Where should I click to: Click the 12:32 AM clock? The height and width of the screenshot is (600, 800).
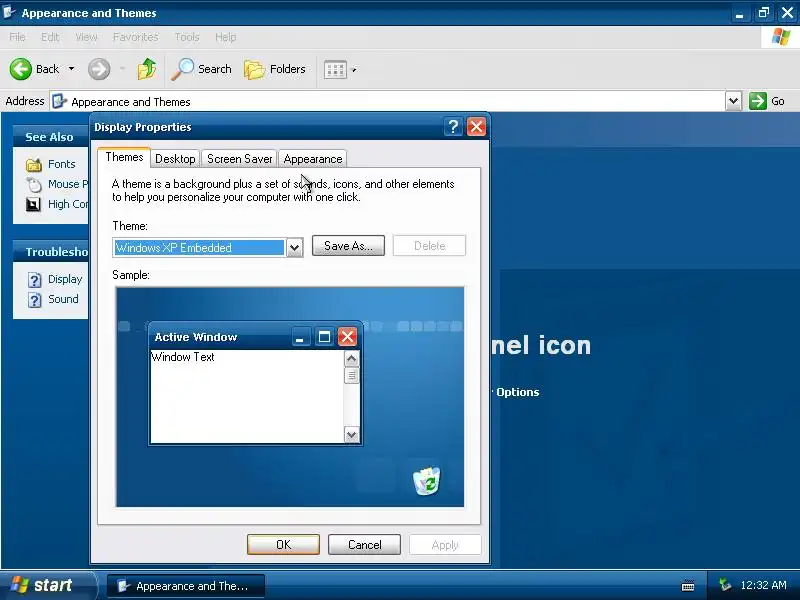click(763, 585)
